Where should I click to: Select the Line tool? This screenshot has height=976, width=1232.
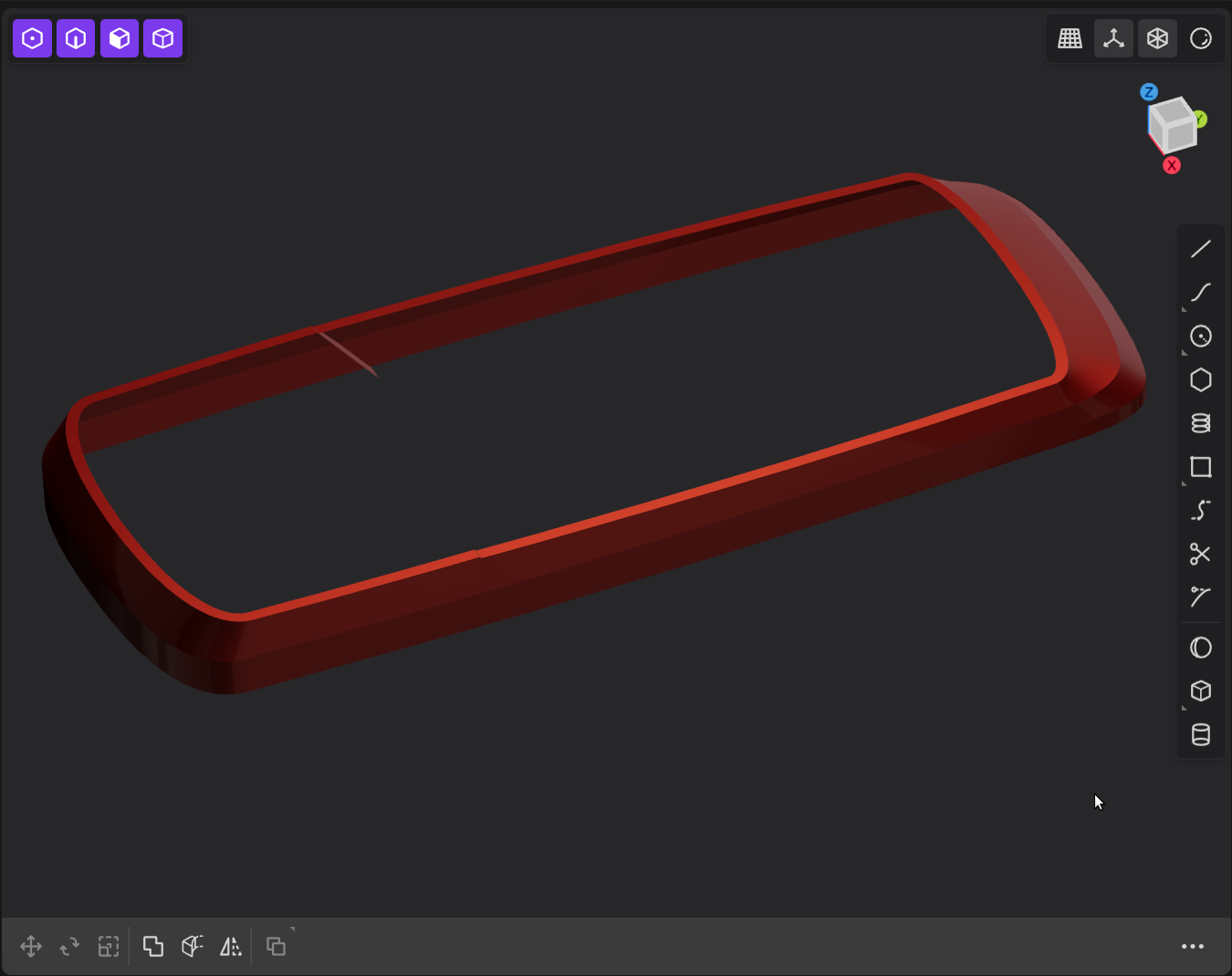[x=1201, y=248]
